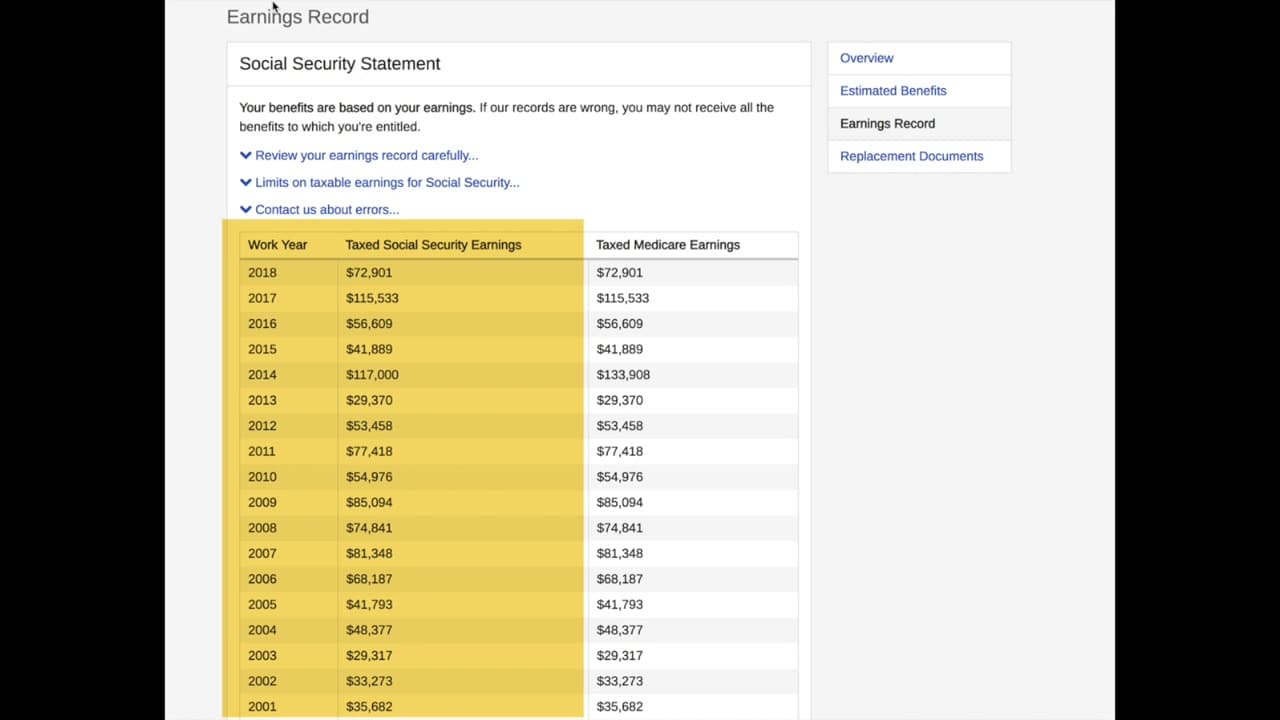Click 2009 Medicare earnings $85,094

click(x=620, y=502)
